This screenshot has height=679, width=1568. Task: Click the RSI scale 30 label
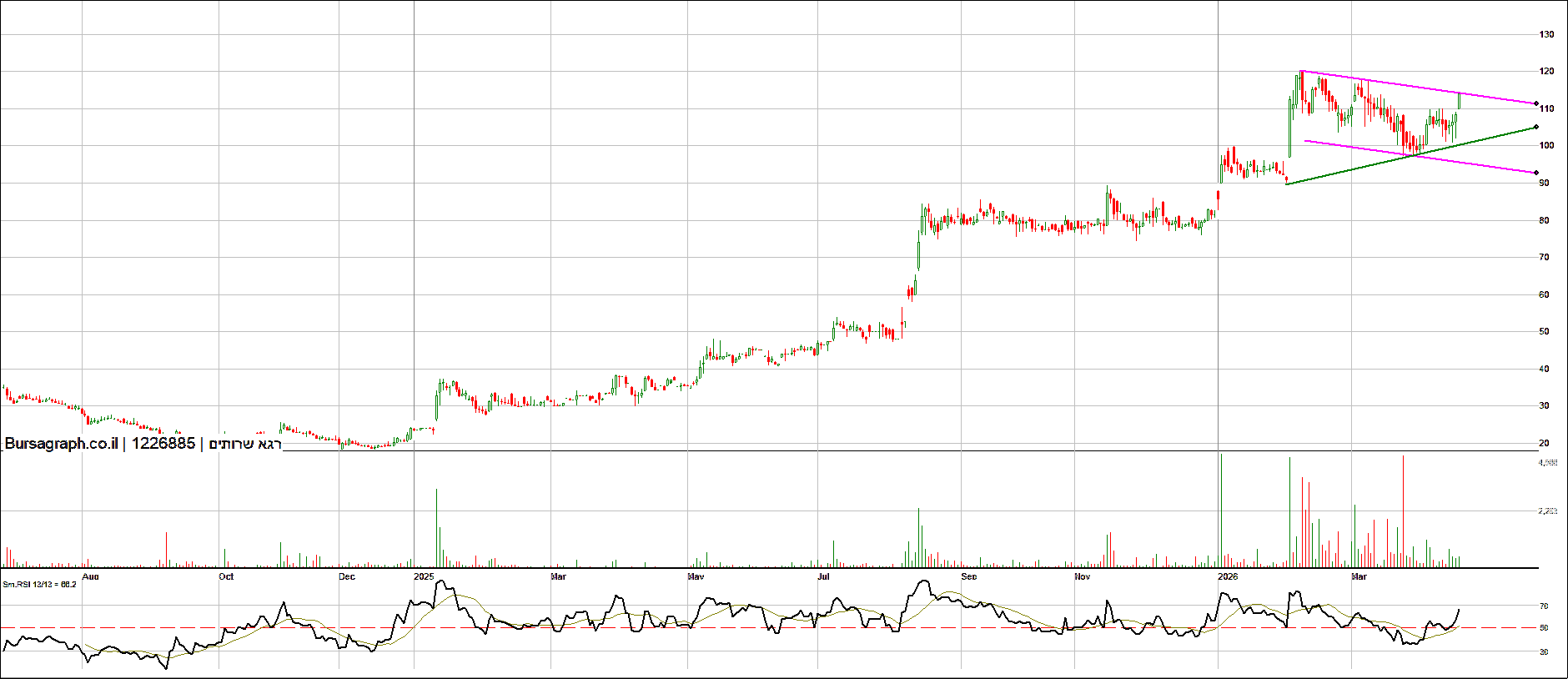(x=1544, y=651)
